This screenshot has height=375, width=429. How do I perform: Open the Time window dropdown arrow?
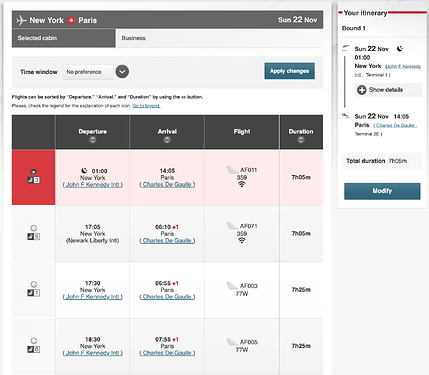[x=122, y=72]
